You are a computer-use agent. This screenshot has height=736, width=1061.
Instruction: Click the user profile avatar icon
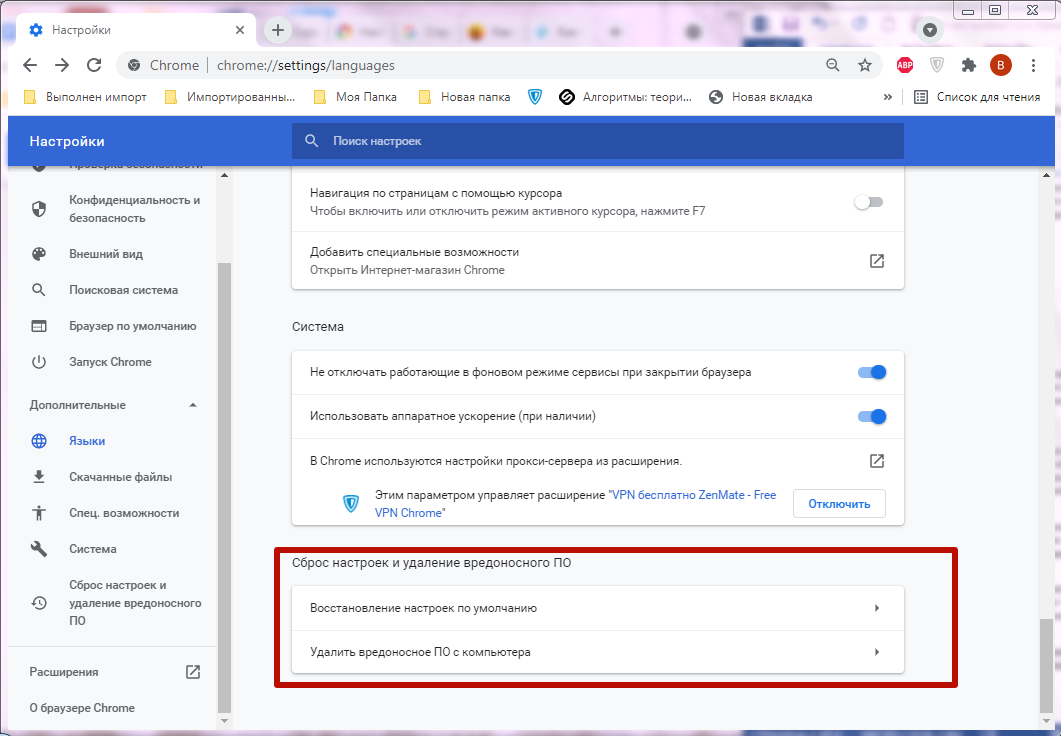click(x=1000, y=65)
